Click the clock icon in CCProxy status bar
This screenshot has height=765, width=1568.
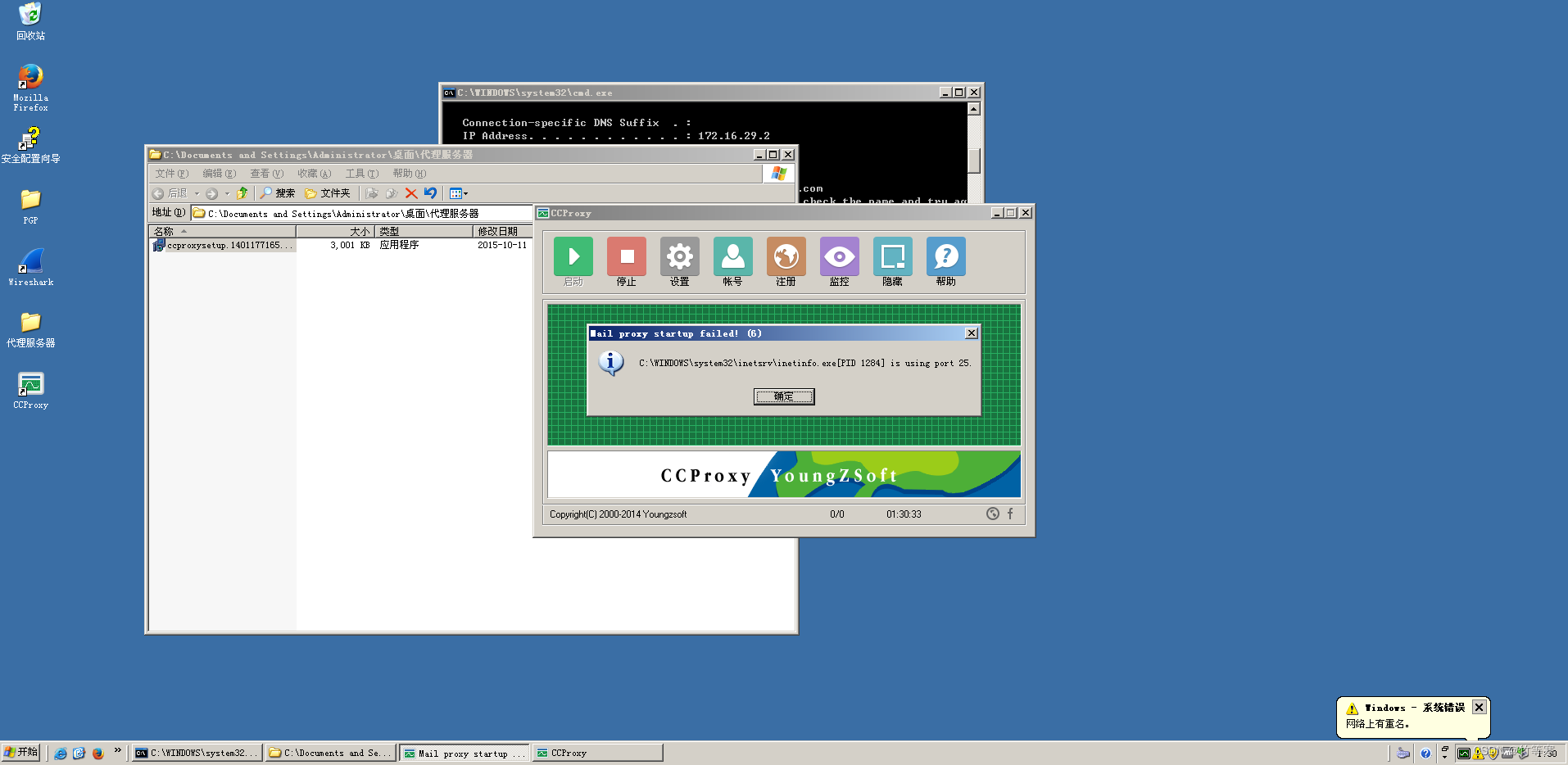pos(993,514)
